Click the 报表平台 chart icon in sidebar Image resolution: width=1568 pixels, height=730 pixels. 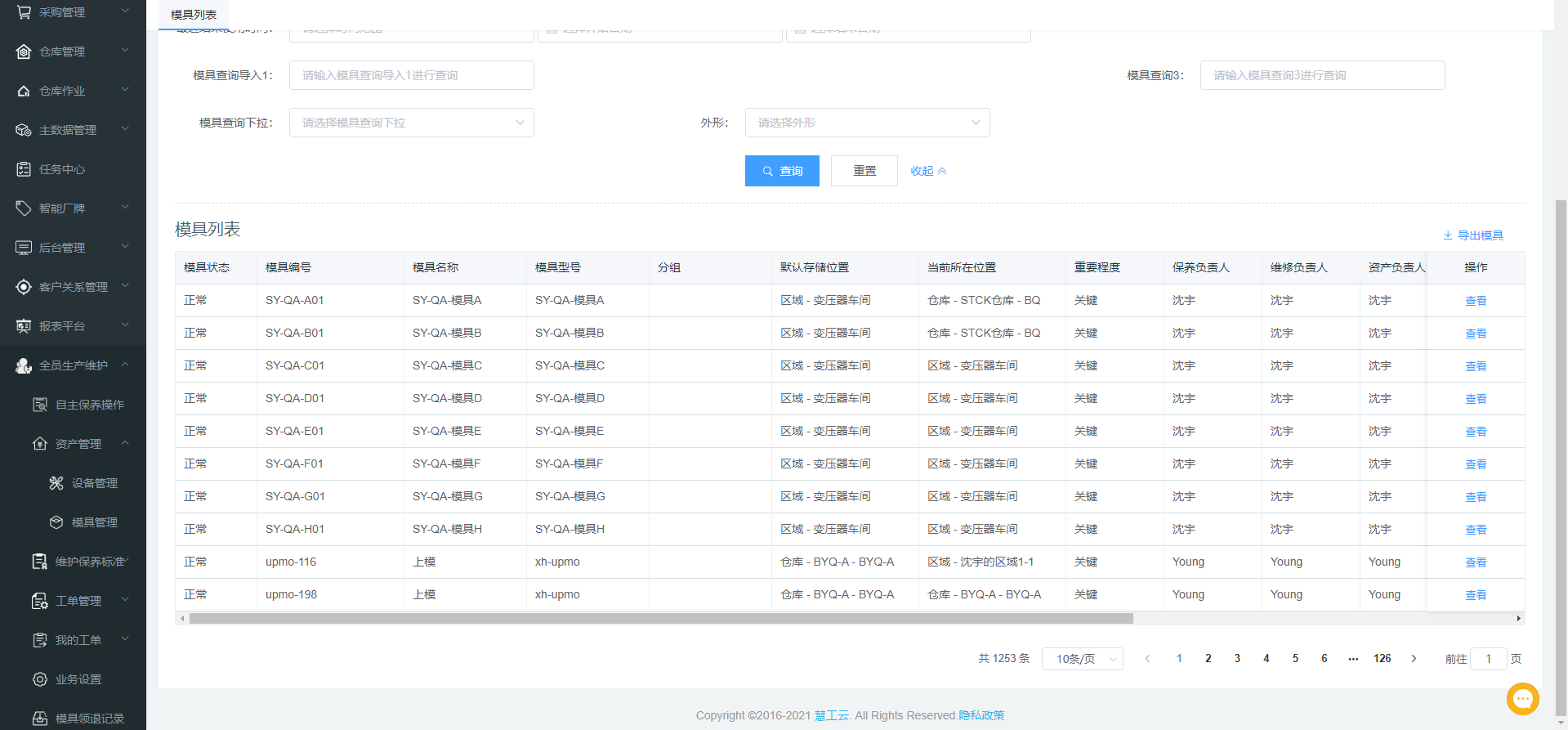click(x=24, y=326)
